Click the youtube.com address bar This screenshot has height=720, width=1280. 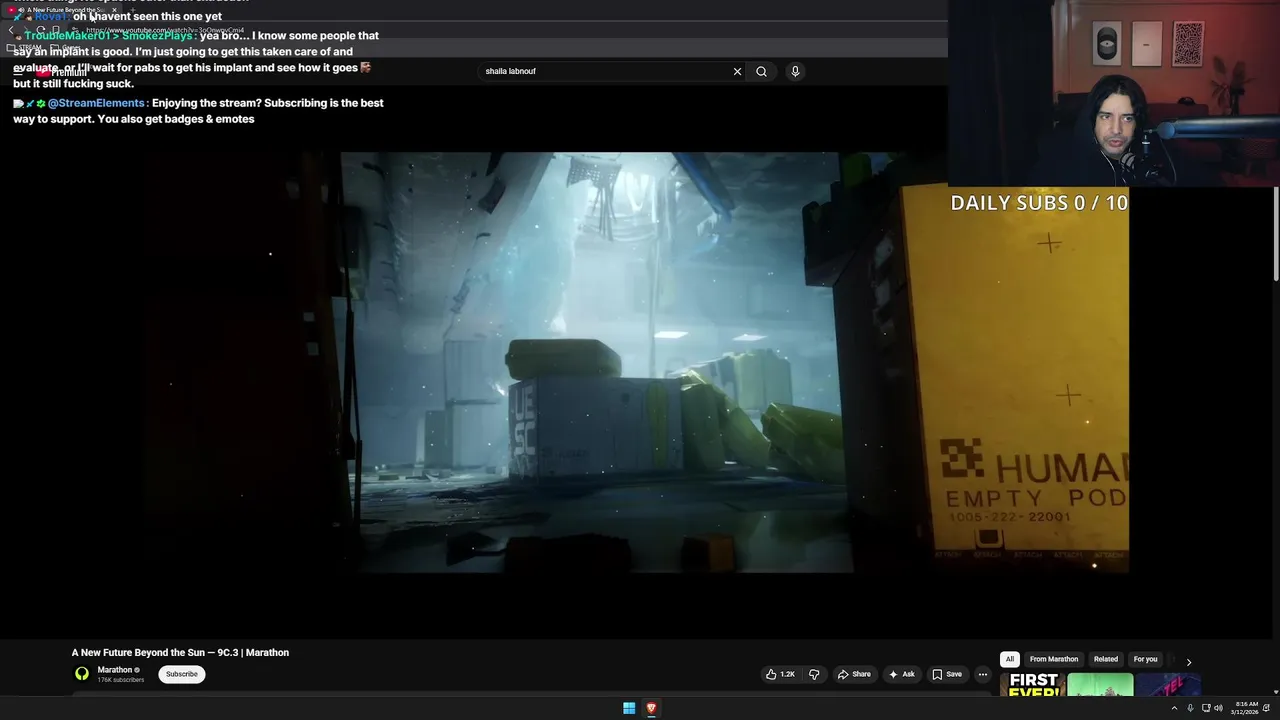(165, 30)
